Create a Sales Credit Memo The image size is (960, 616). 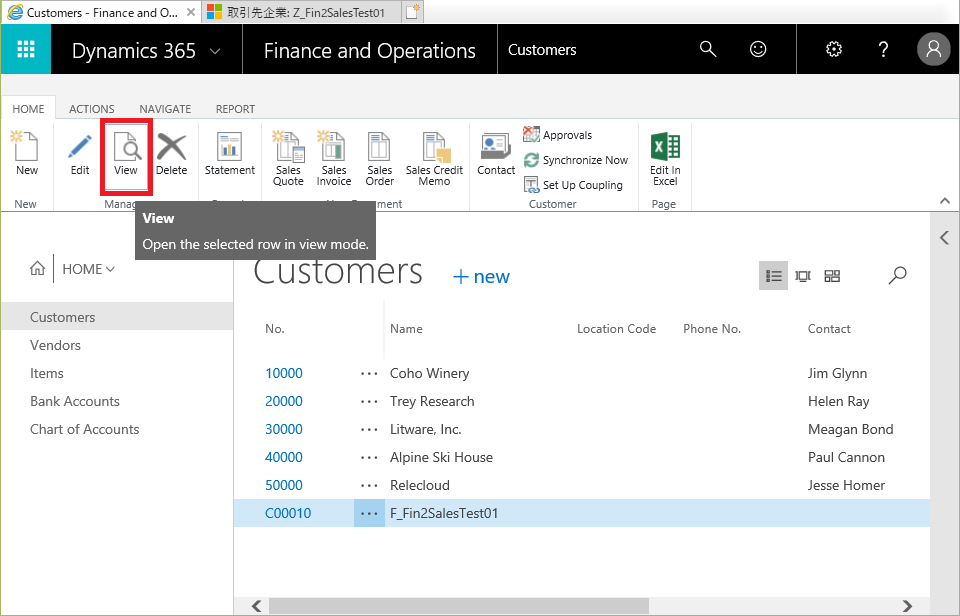click(434, 159)
